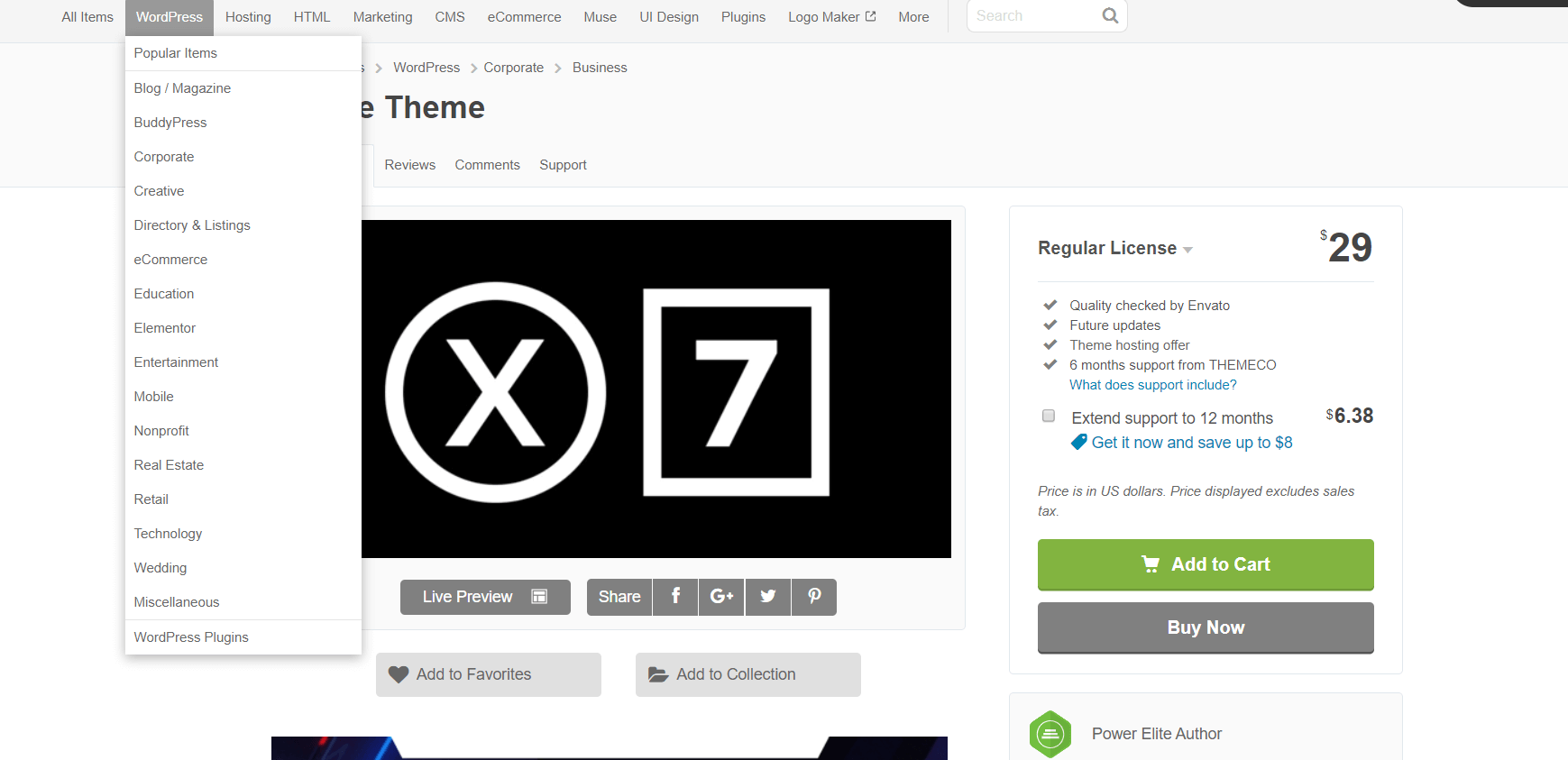Click the search magnifier icon
This screenshot has width=1568, height=760.
[1110, 15]
